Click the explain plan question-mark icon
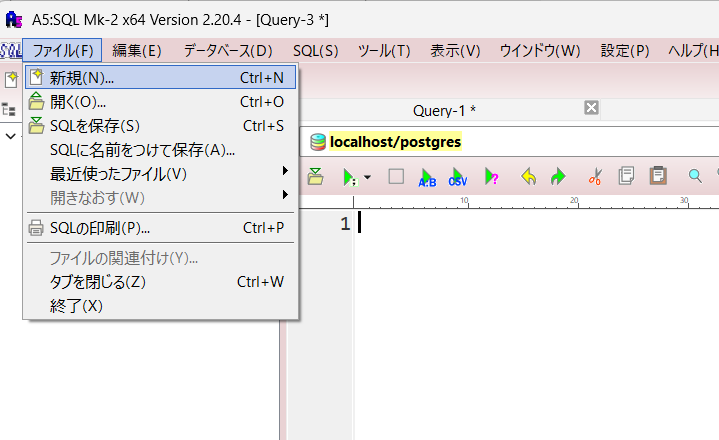This screenshot has width=719, height=440. pyautogui.click(x=492, y=177)
